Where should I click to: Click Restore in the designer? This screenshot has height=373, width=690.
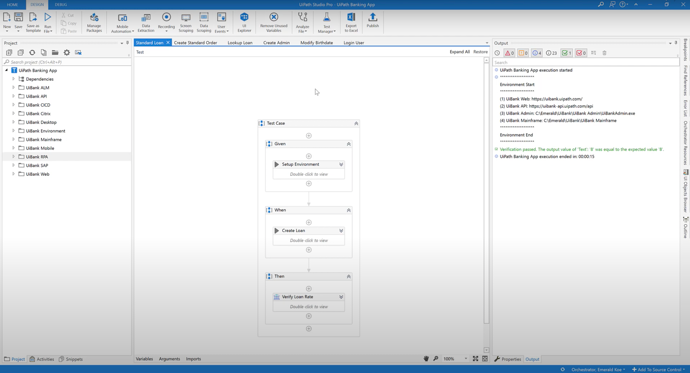[x=480, y=52]
